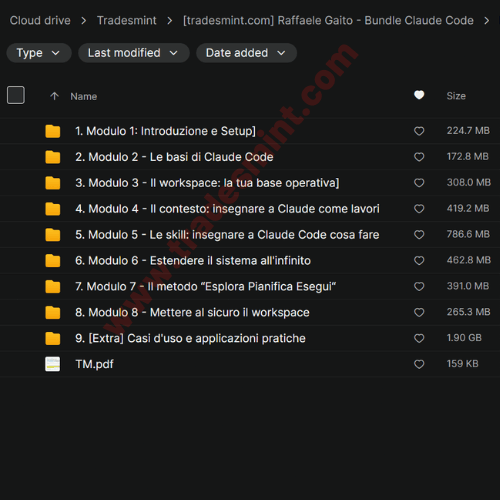This screenshot has width=500, height=500.
Task: Sort files by the Size column
Action: (456, 96)
